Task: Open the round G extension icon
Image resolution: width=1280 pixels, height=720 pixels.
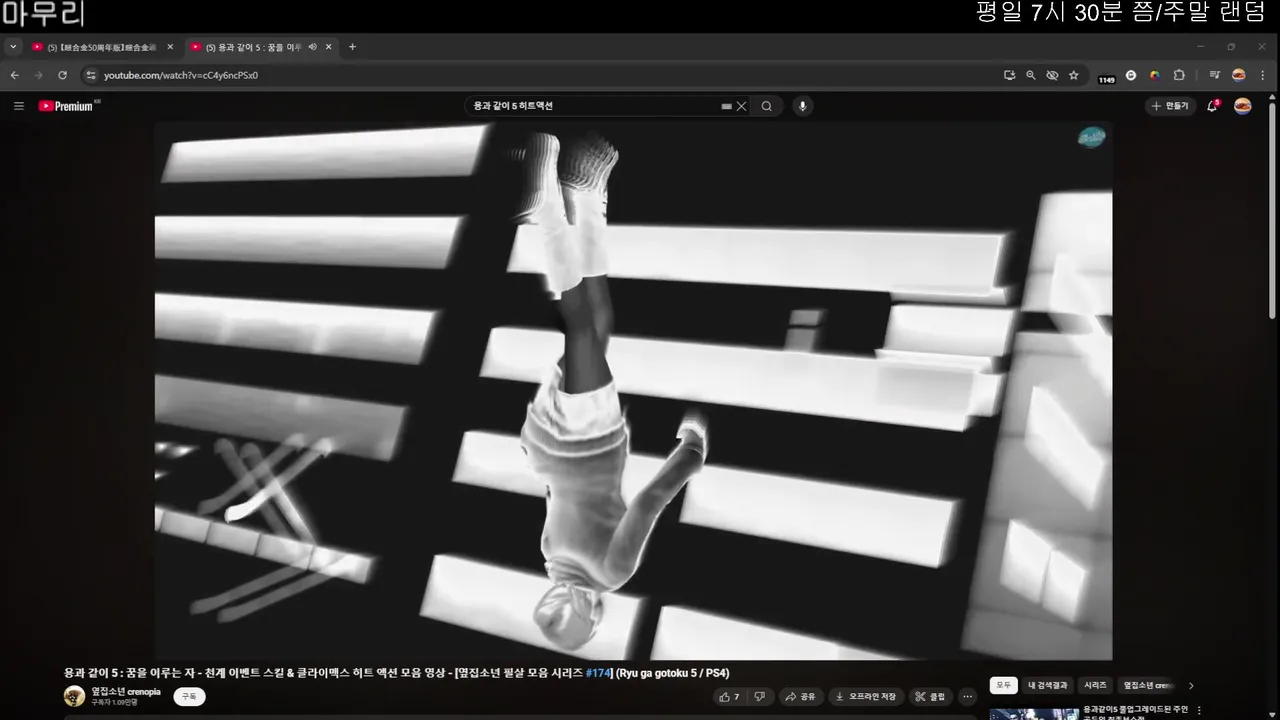Action: [1131, 75]
